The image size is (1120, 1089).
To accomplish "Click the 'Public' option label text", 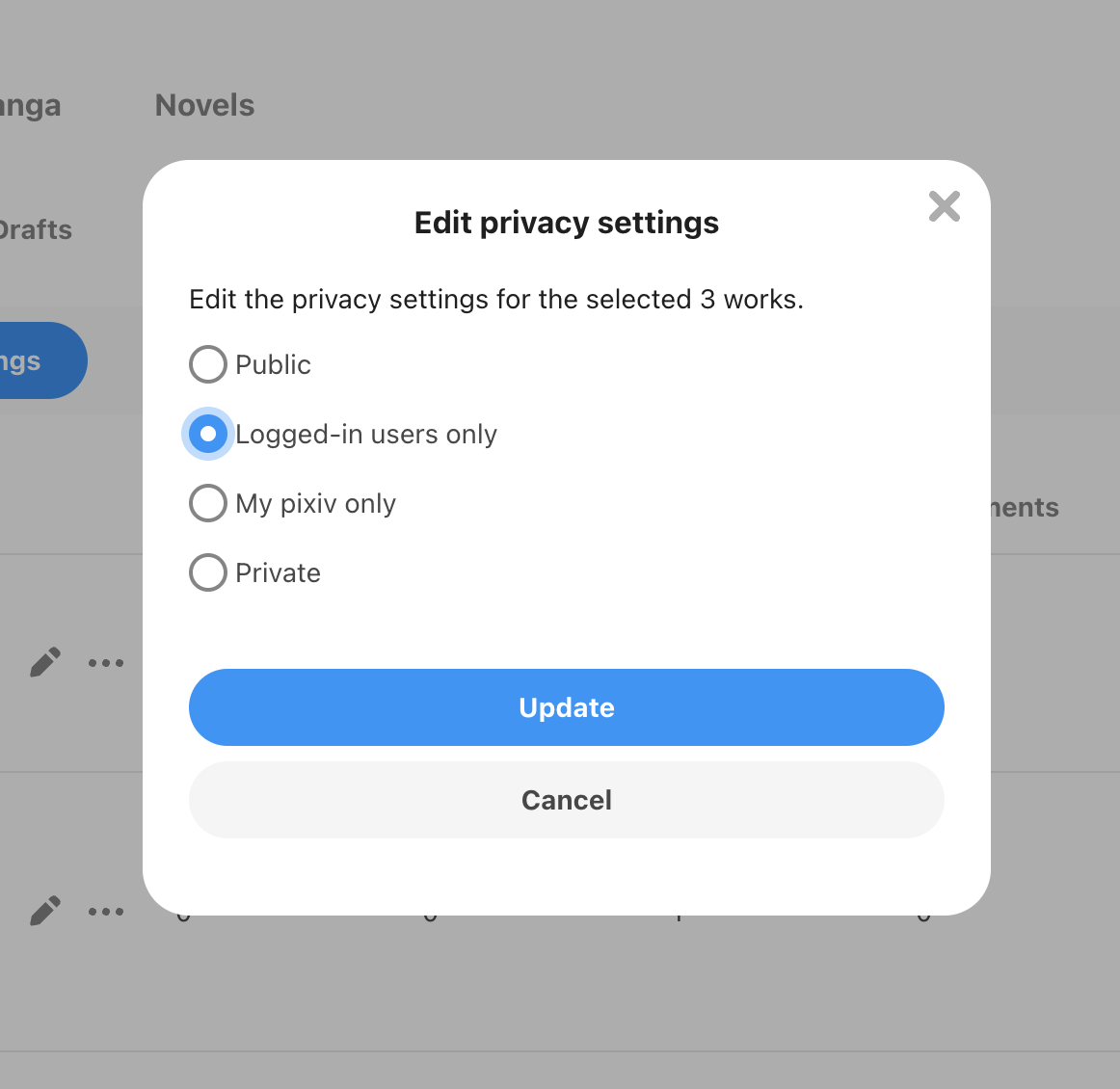I will point(273,365).
